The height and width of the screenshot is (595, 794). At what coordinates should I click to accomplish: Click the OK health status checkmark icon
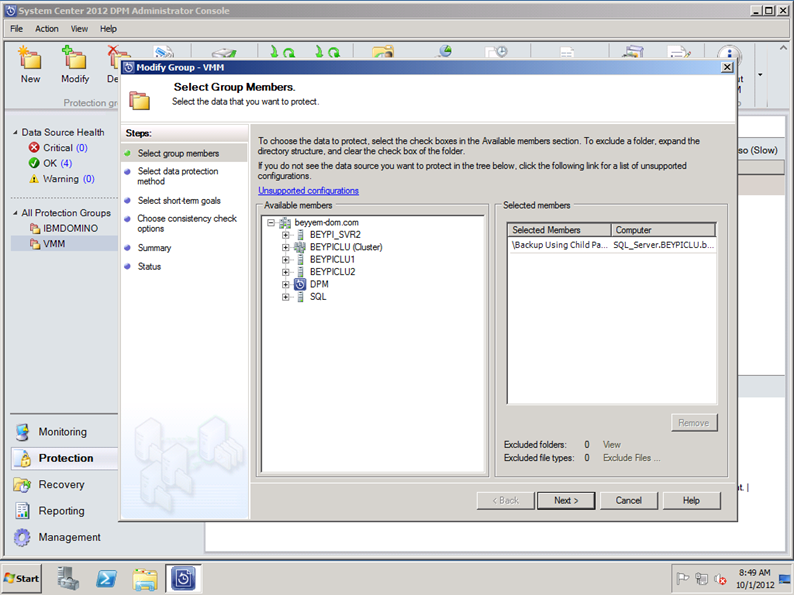coord(34,163)
